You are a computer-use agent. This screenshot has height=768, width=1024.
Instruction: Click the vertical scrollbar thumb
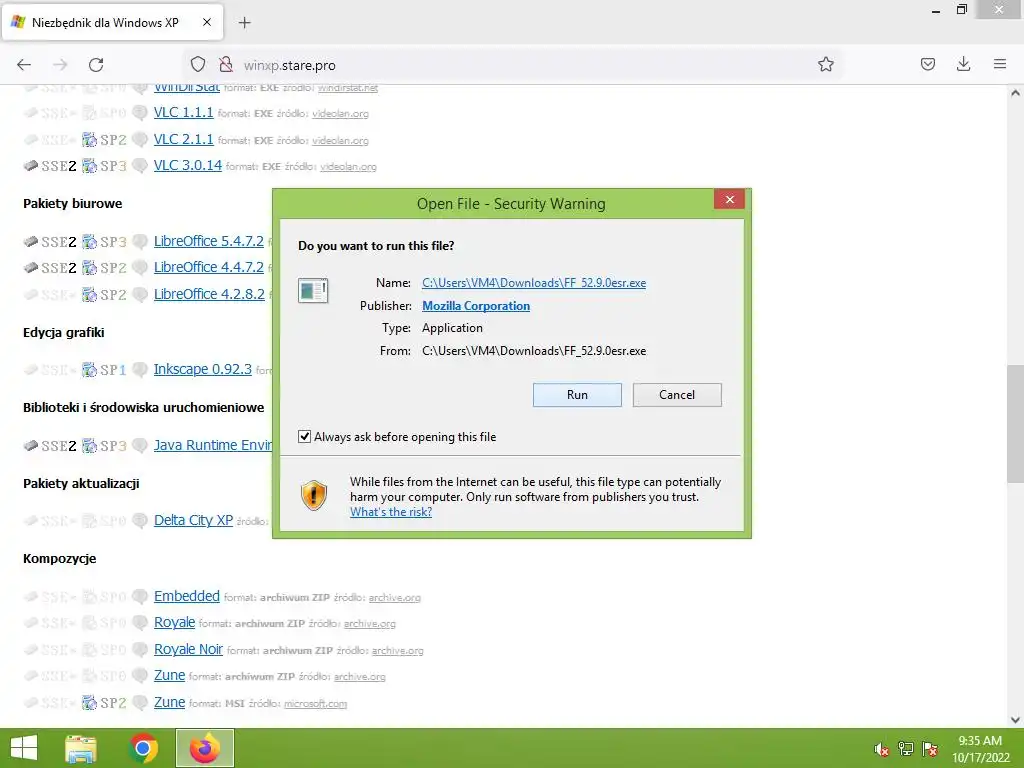(x=1015, y=424)
